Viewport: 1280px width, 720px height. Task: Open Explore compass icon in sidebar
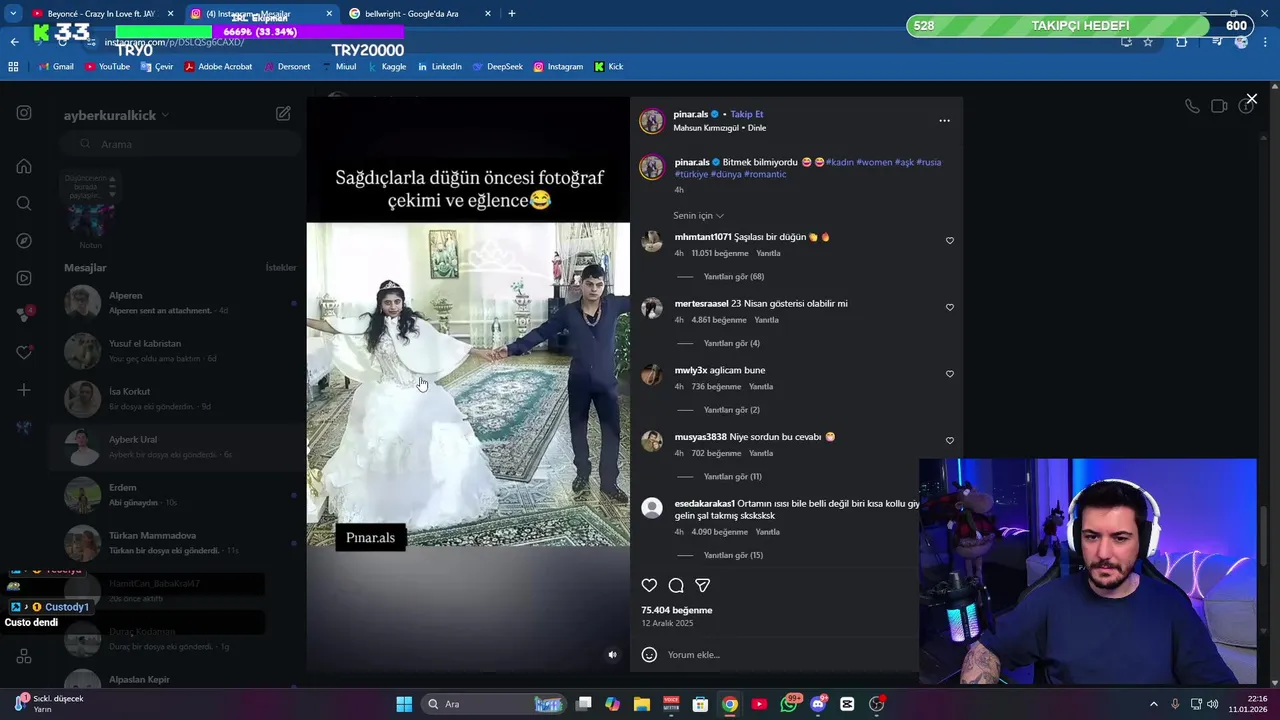click(24, 241)
